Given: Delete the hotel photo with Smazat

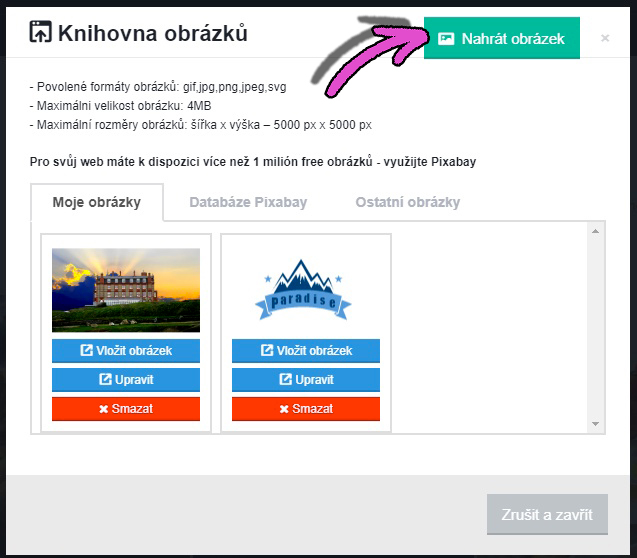Looking at the screenshot, I should 126,409.
